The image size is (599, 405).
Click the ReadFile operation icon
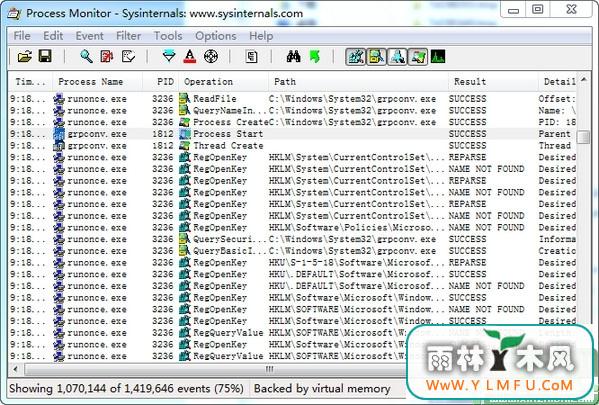point(185,99)
